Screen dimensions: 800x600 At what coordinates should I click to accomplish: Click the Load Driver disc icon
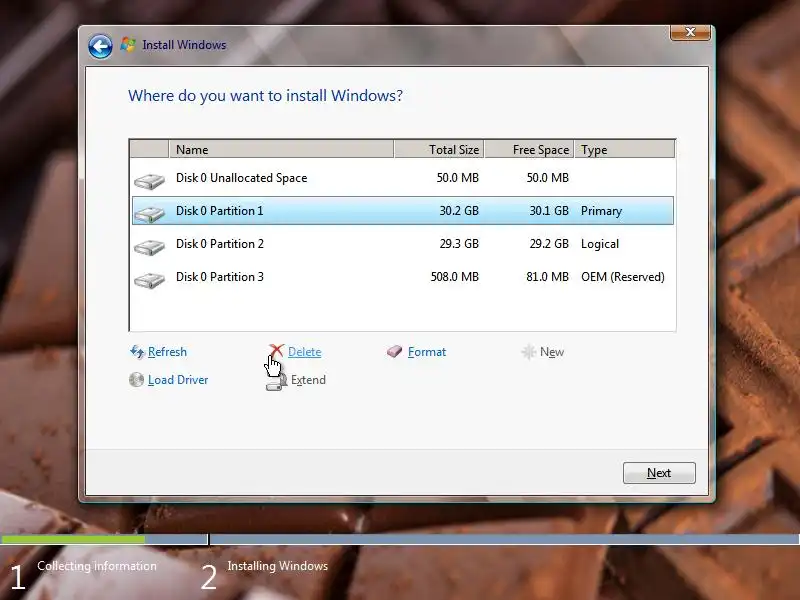tap(136, 380)
